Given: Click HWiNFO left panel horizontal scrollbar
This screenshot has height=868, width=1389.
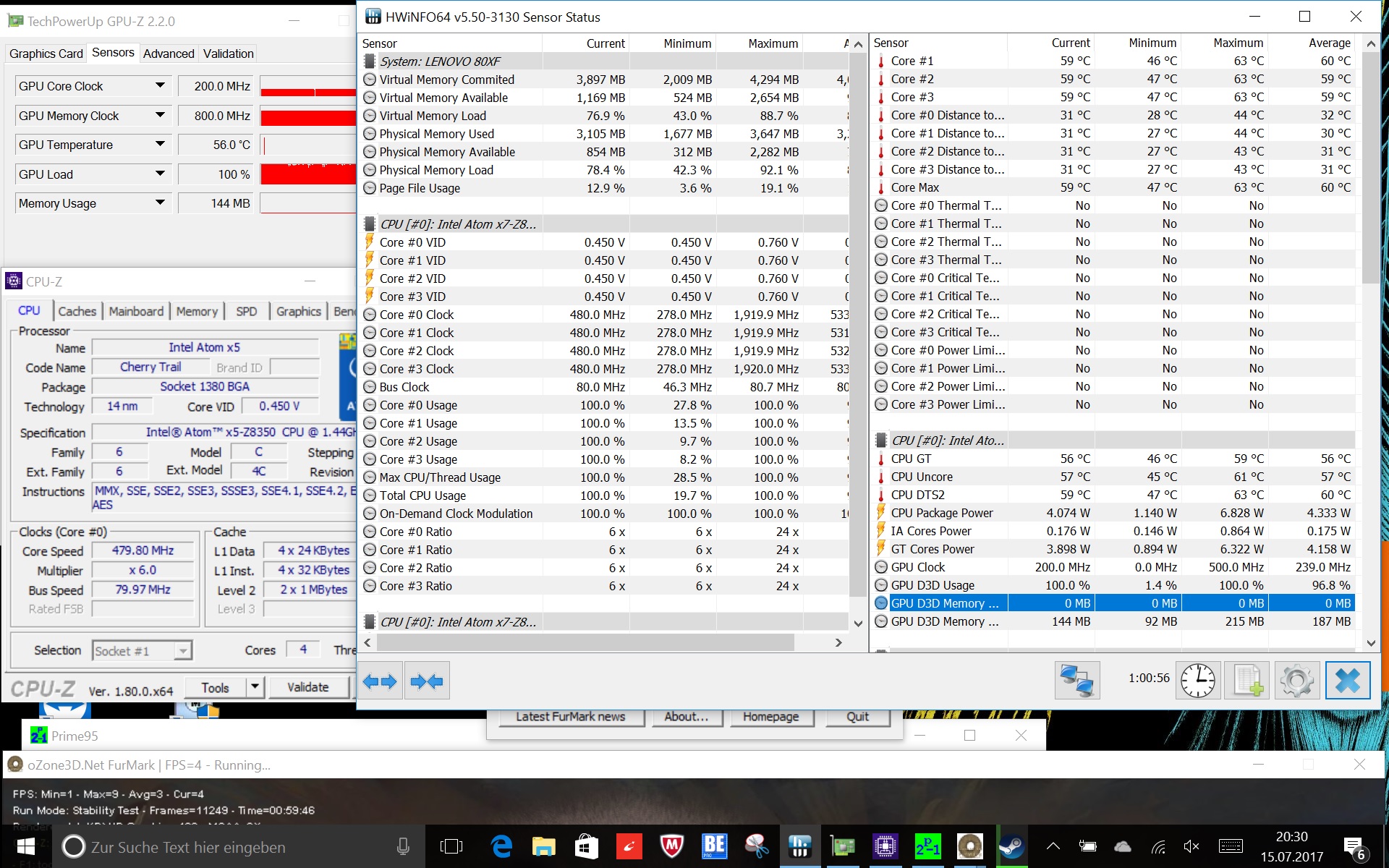Looking at the screenshot, I should [585, 642].
